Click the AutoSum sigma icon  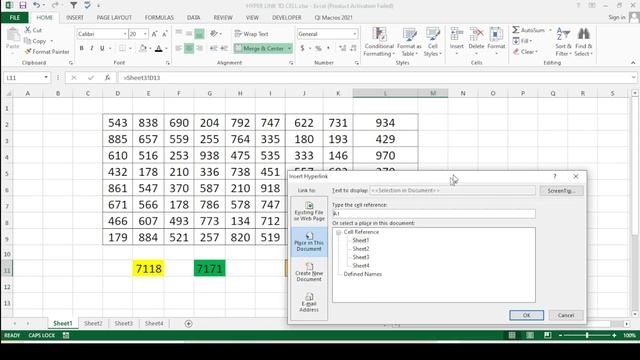tap(516, 30)
